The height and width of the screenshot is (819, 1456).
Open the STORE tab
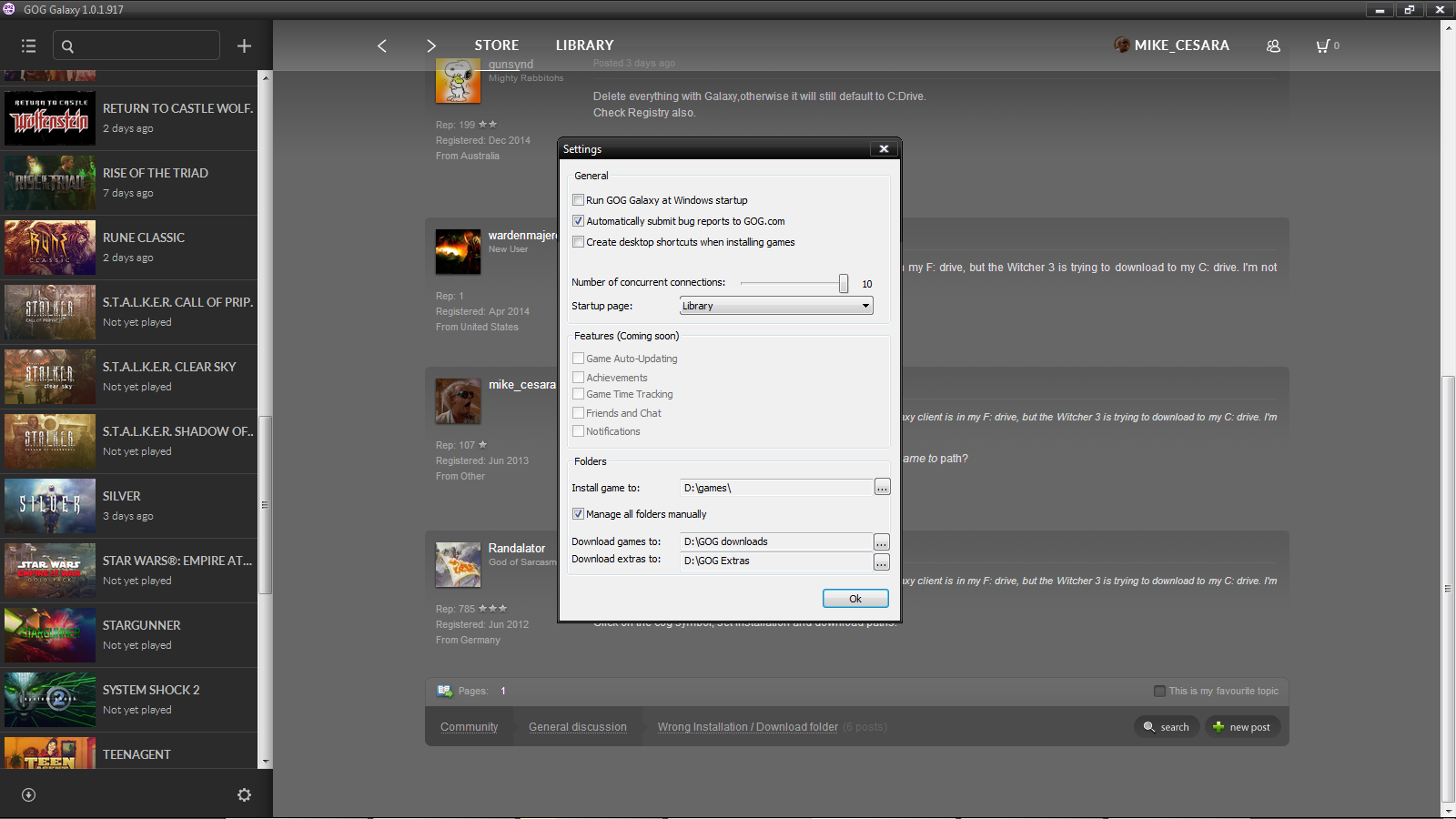coord(497,45)
